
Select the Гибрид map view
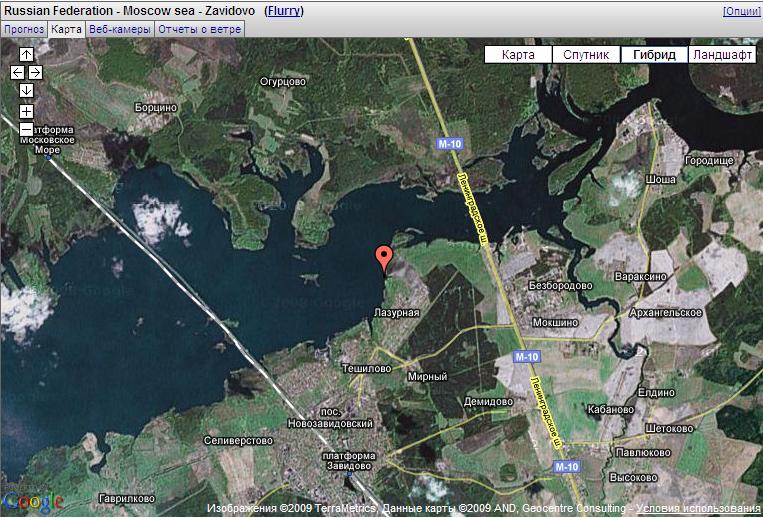tap(654, 55)
